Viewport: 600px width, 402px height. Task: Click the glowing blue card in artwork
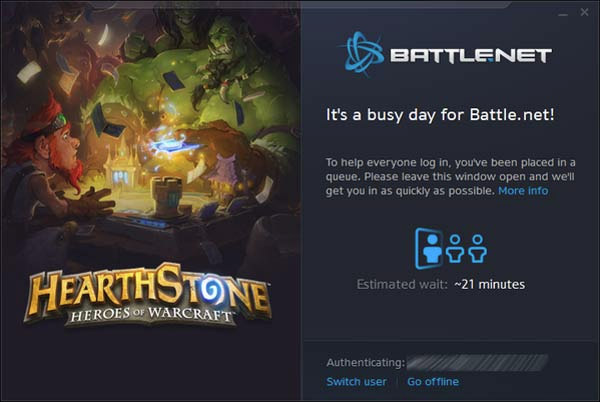coord(172,146)
